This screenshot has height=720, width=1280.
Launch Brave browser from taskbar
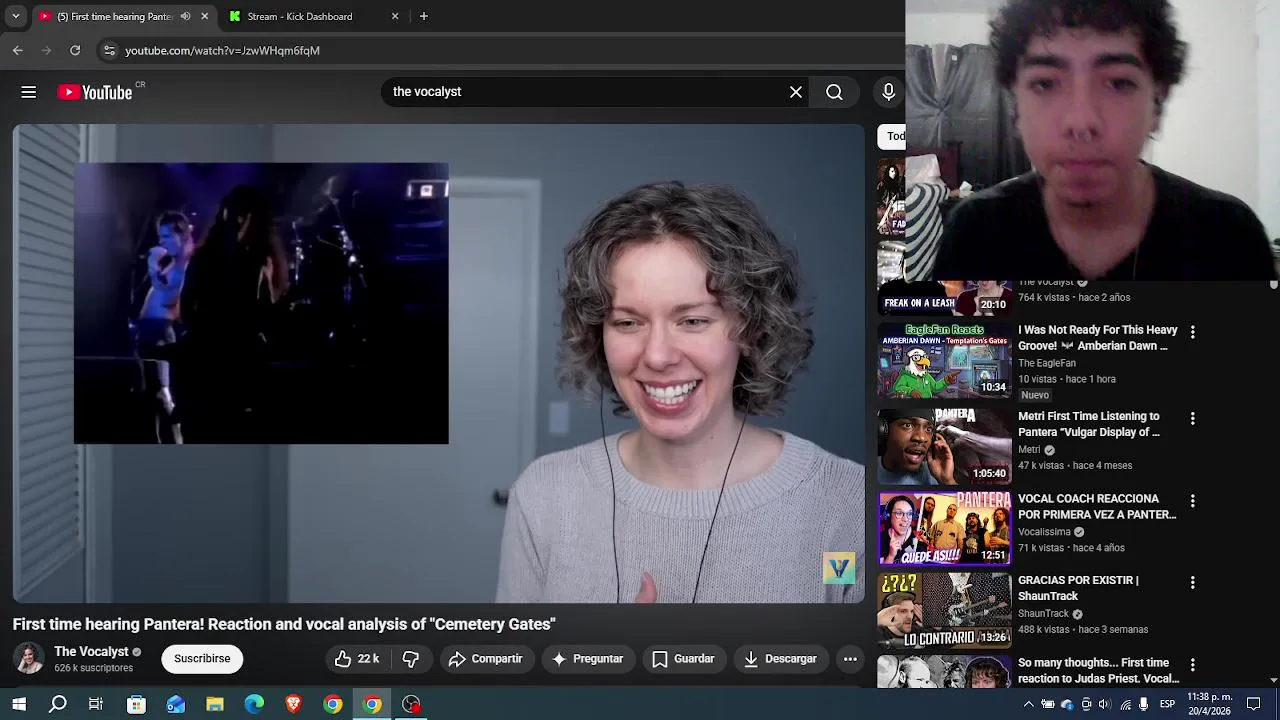click(x=293, y=704)
